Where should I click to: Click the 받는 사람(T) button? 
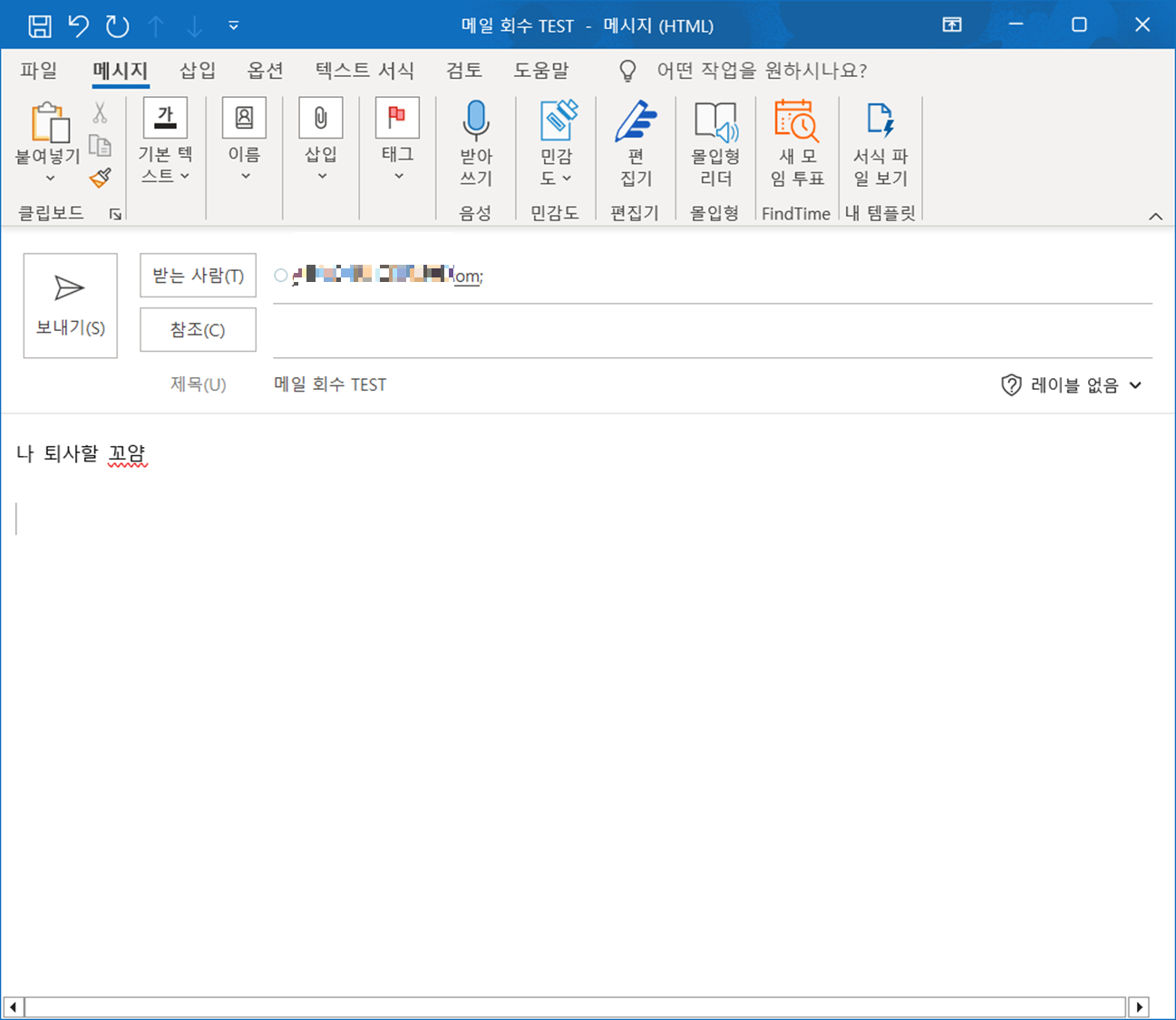pos(198,276)
